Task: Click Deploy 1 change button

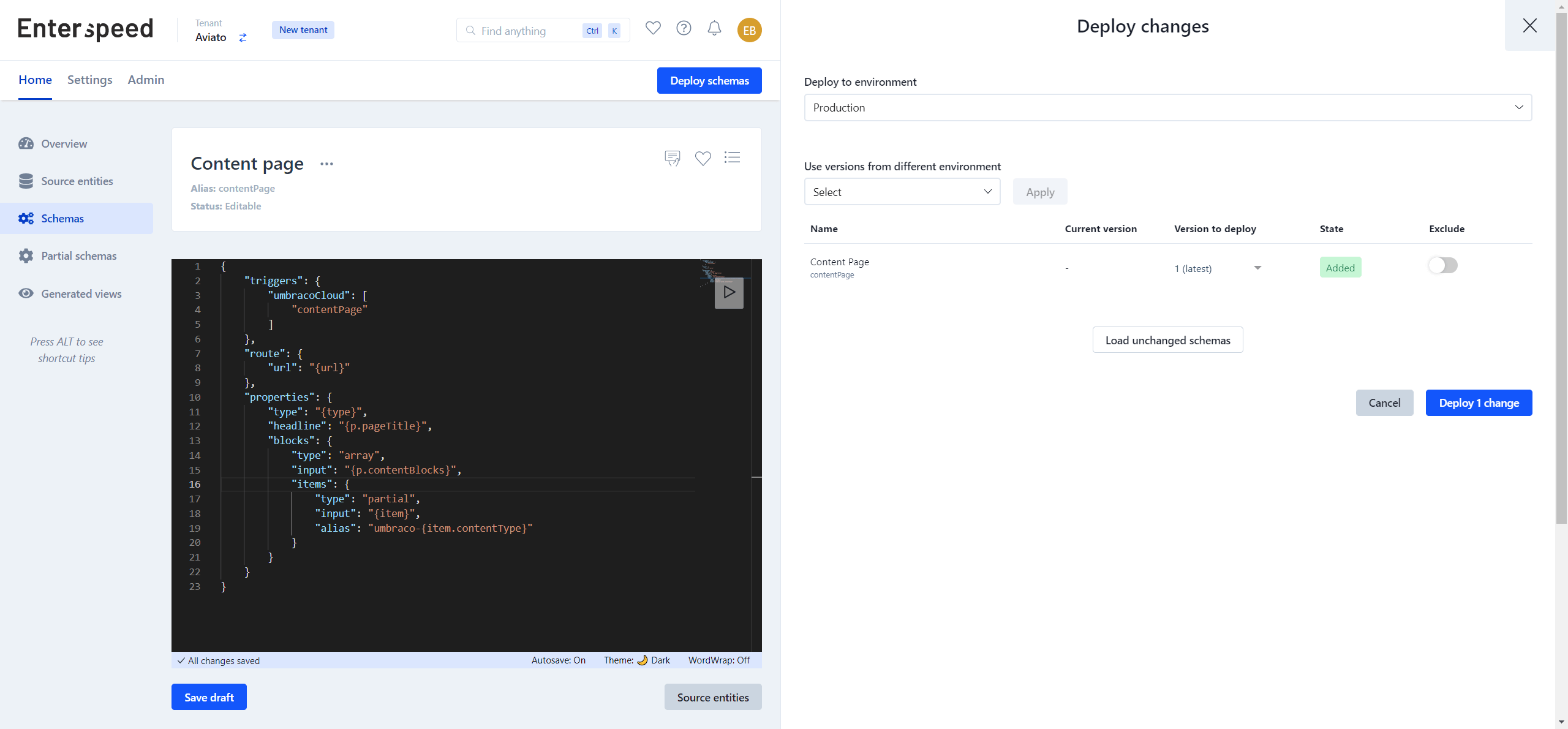Action: (x=1479, y=402)
